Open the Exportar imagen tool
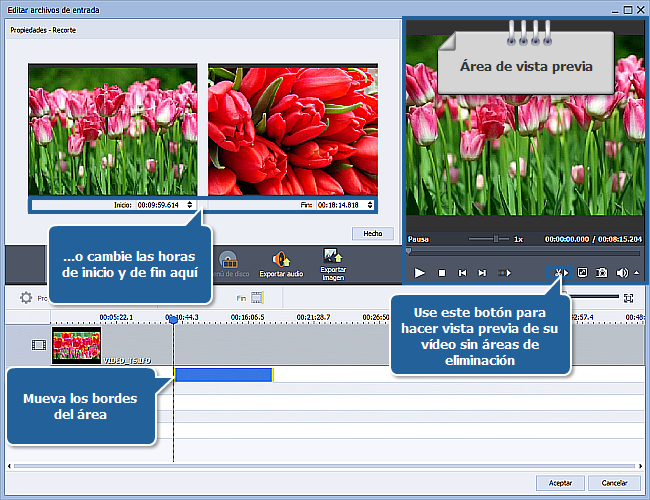 tap(333, 263)
